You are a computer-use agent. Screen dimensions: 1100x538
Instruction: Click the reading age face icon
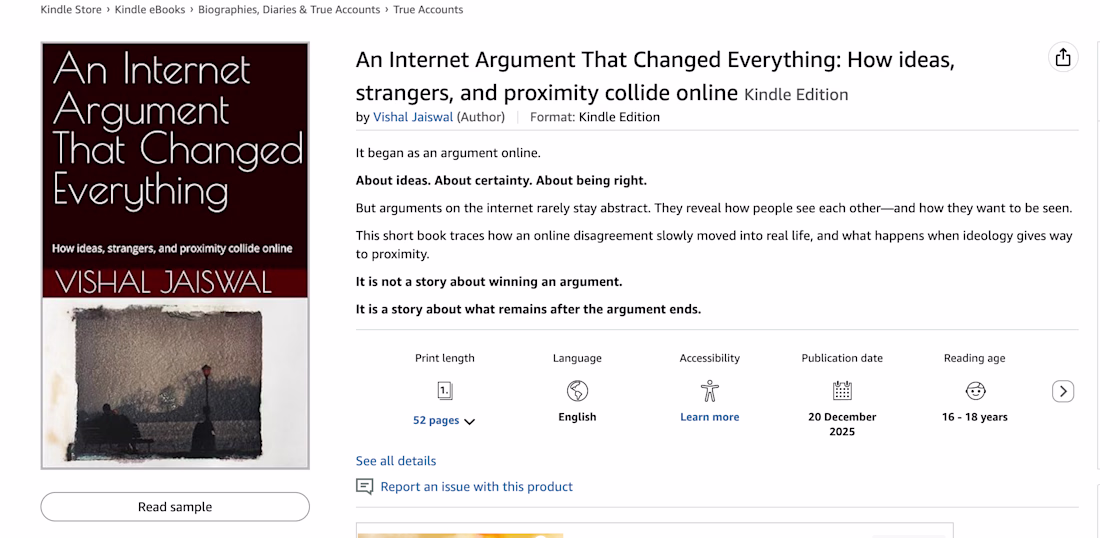pyautogui.click(x=975, y=391)
